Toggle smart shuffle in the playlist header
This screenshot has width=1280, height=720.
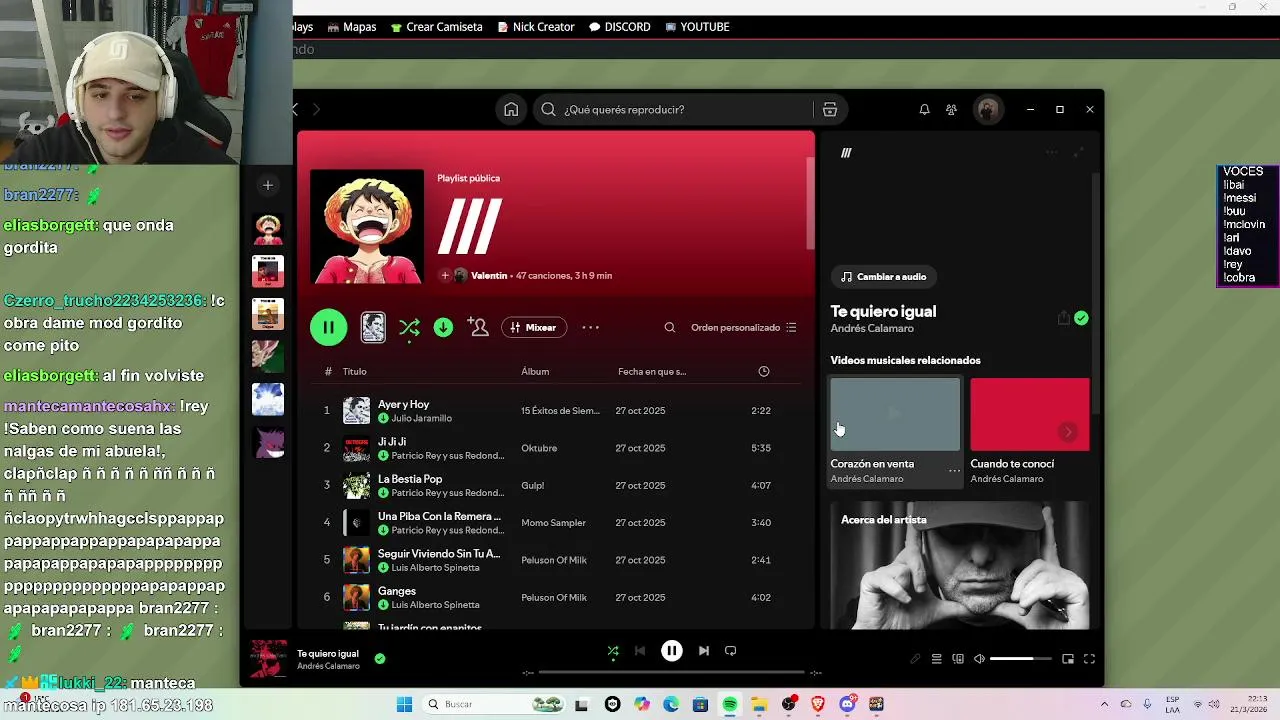pyautogui.click(x=409, y=328)
